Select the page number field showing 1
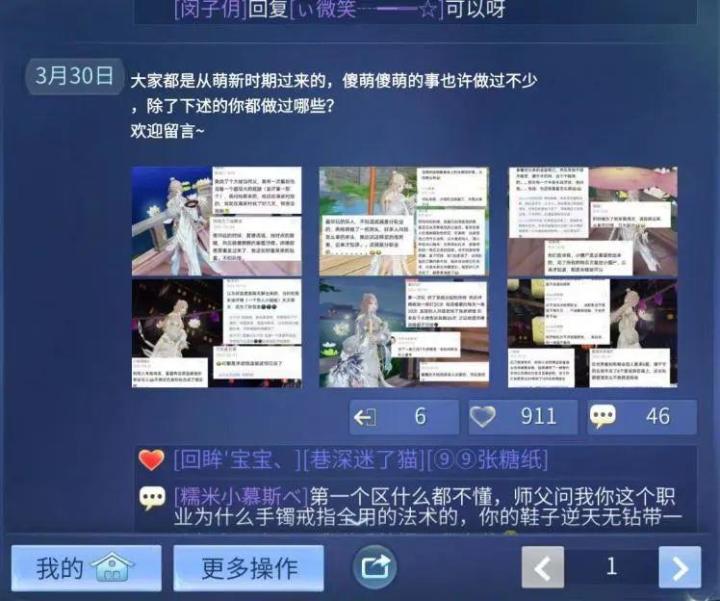The image size is (720, 601). tap(611, 567)
